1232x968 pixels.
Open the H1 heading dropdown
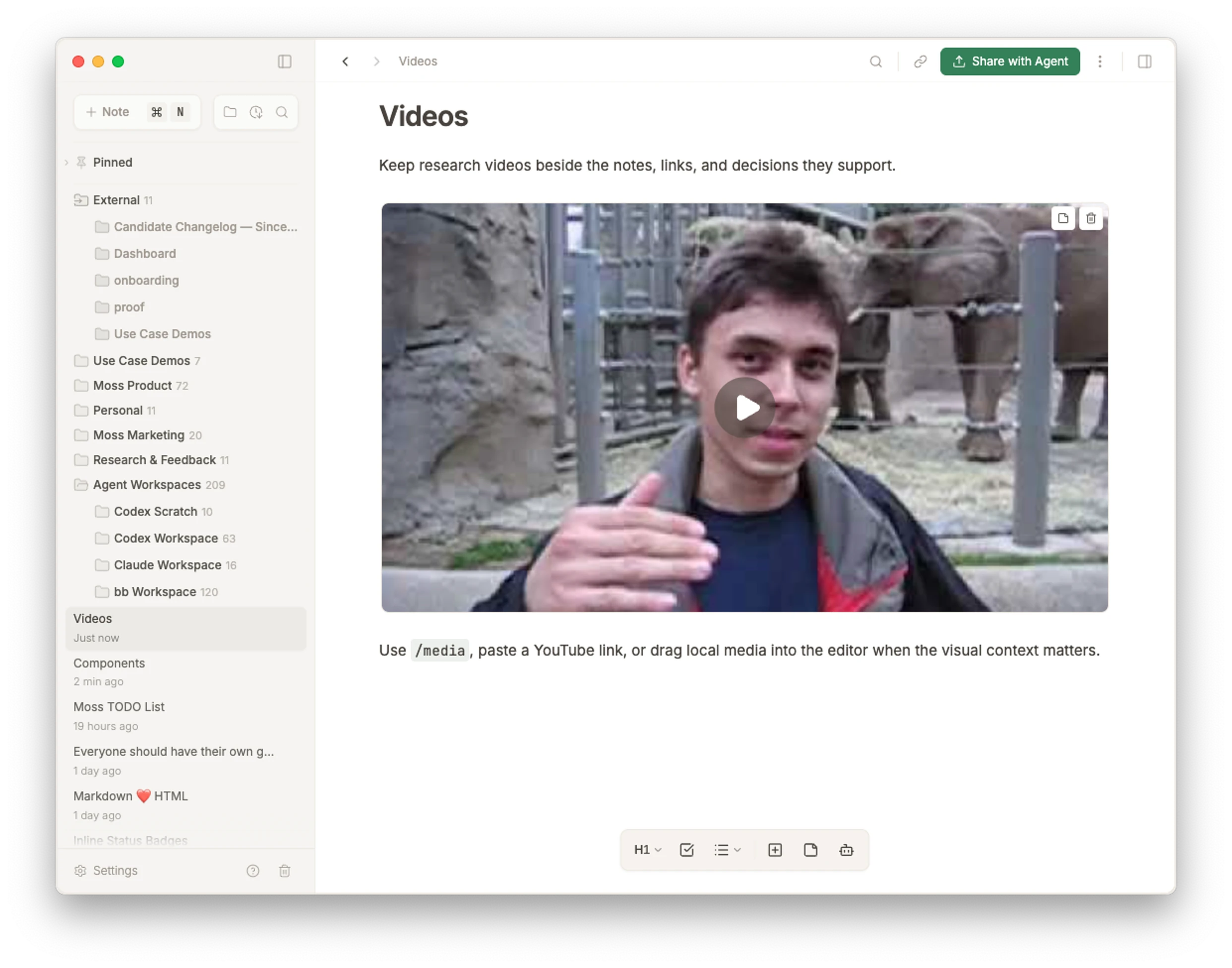click(x=648, y=849)
